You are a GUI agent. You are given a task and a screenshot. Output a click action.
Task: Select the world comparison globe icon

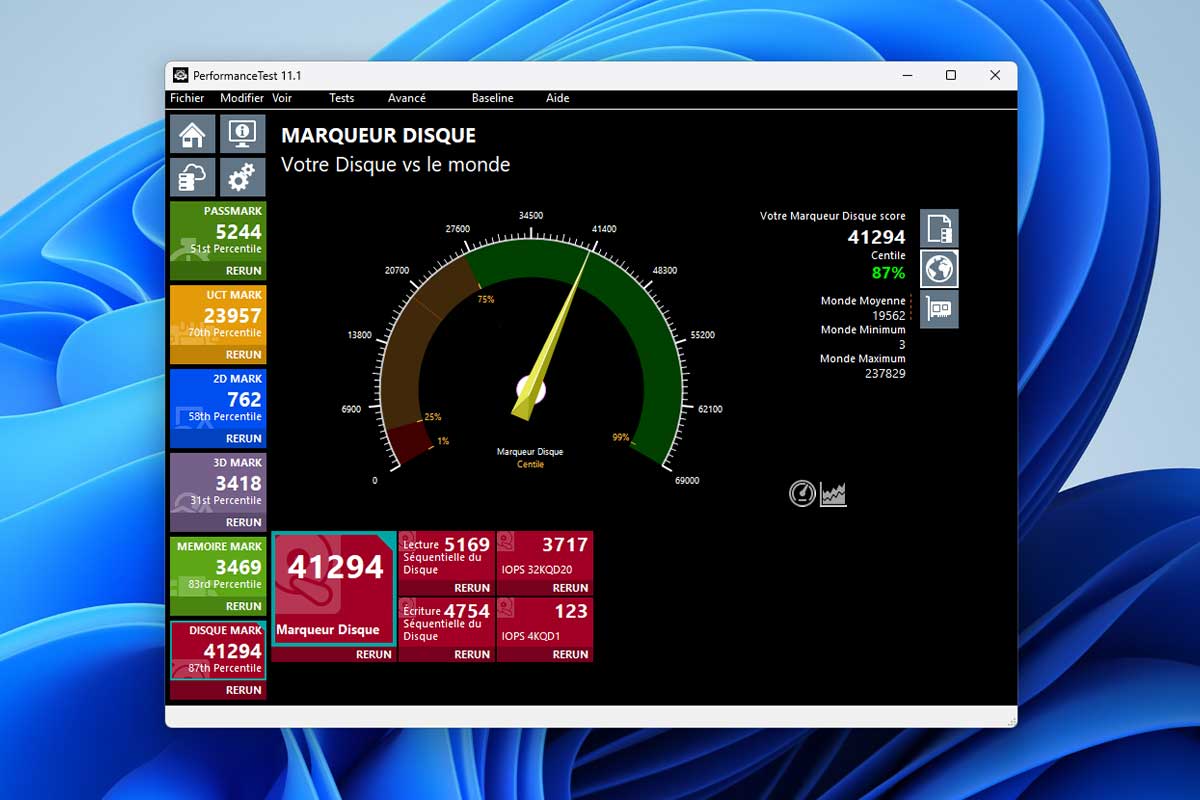pos(939,268)
